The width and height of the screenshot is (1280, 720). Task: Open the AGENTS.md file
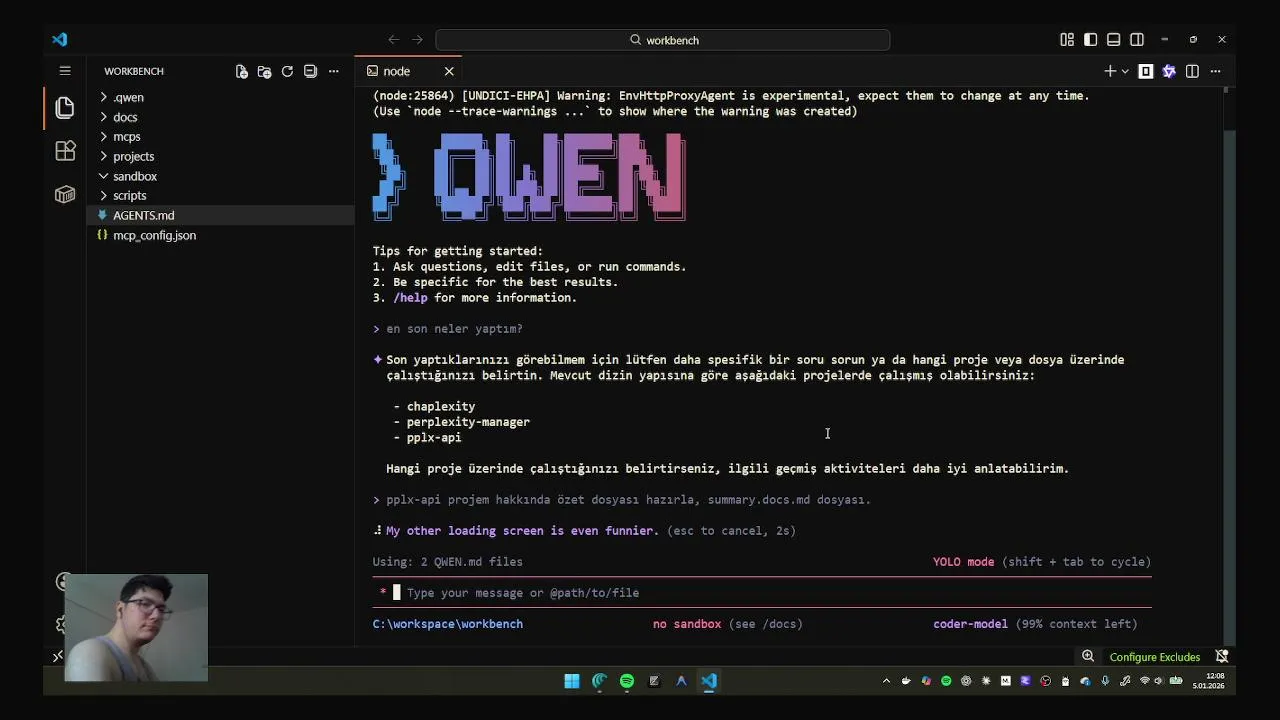143,215
